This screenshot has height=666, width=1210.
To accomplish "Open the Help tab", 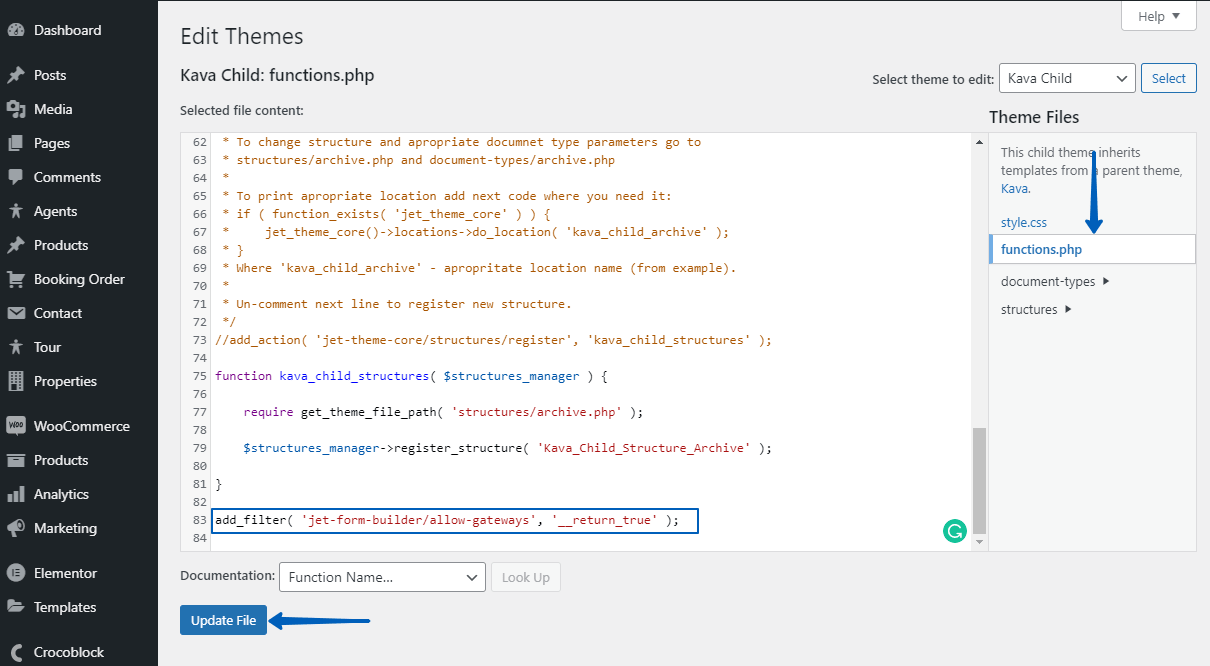I will pos(1158,16).
